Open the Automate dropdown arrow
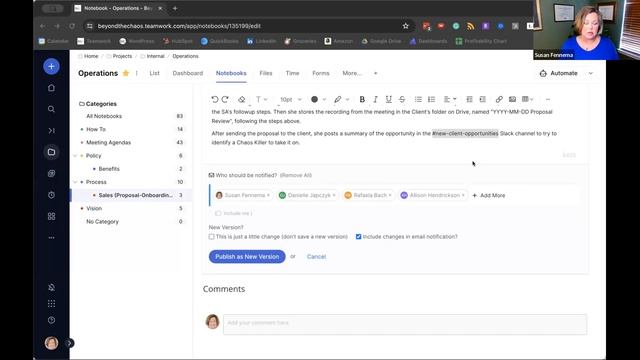The height and width of the screenshot is (360, 640). (591, 73)
